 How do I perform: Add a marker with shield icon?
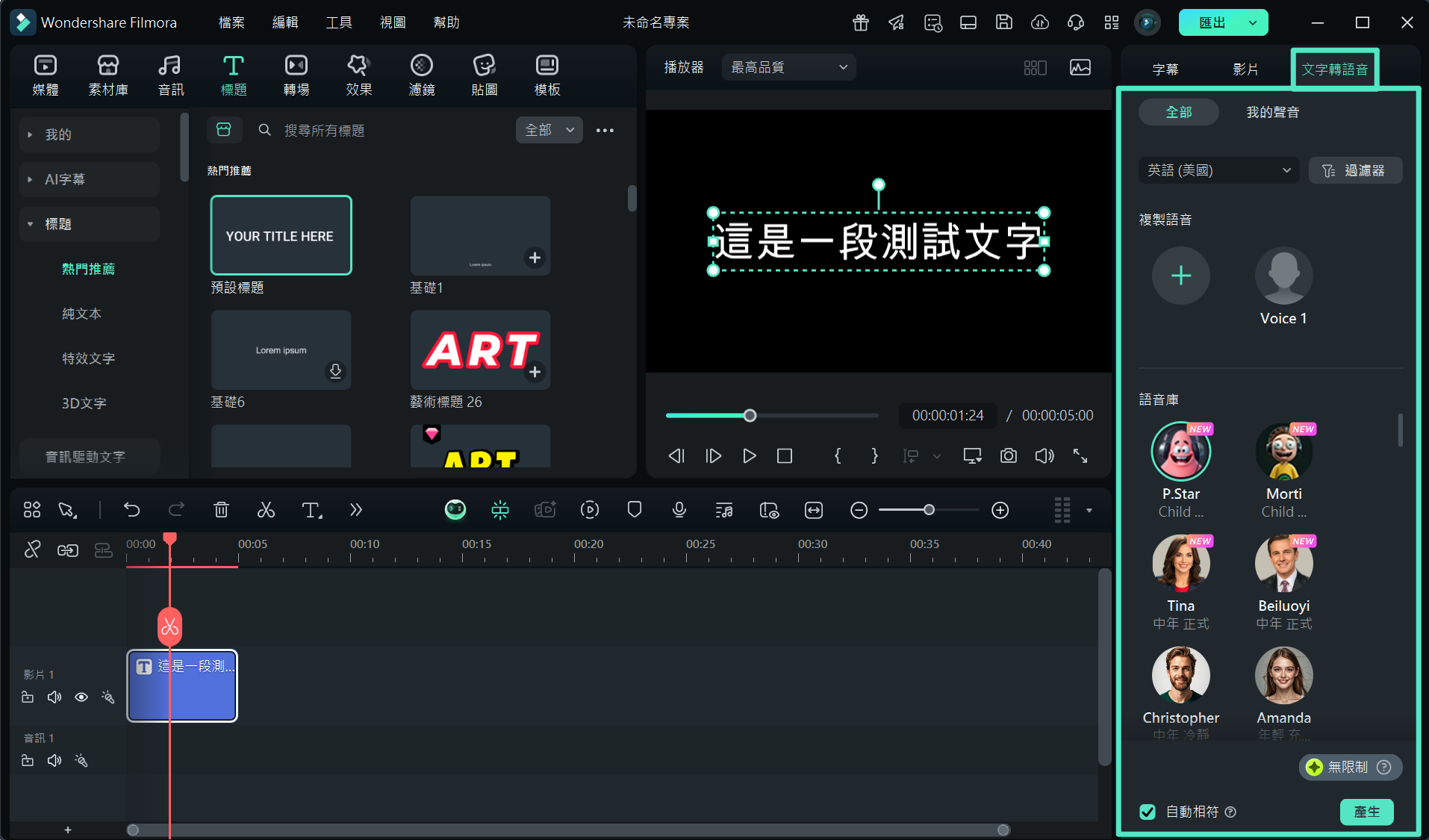pyautogui.click(x=635, y=510)
